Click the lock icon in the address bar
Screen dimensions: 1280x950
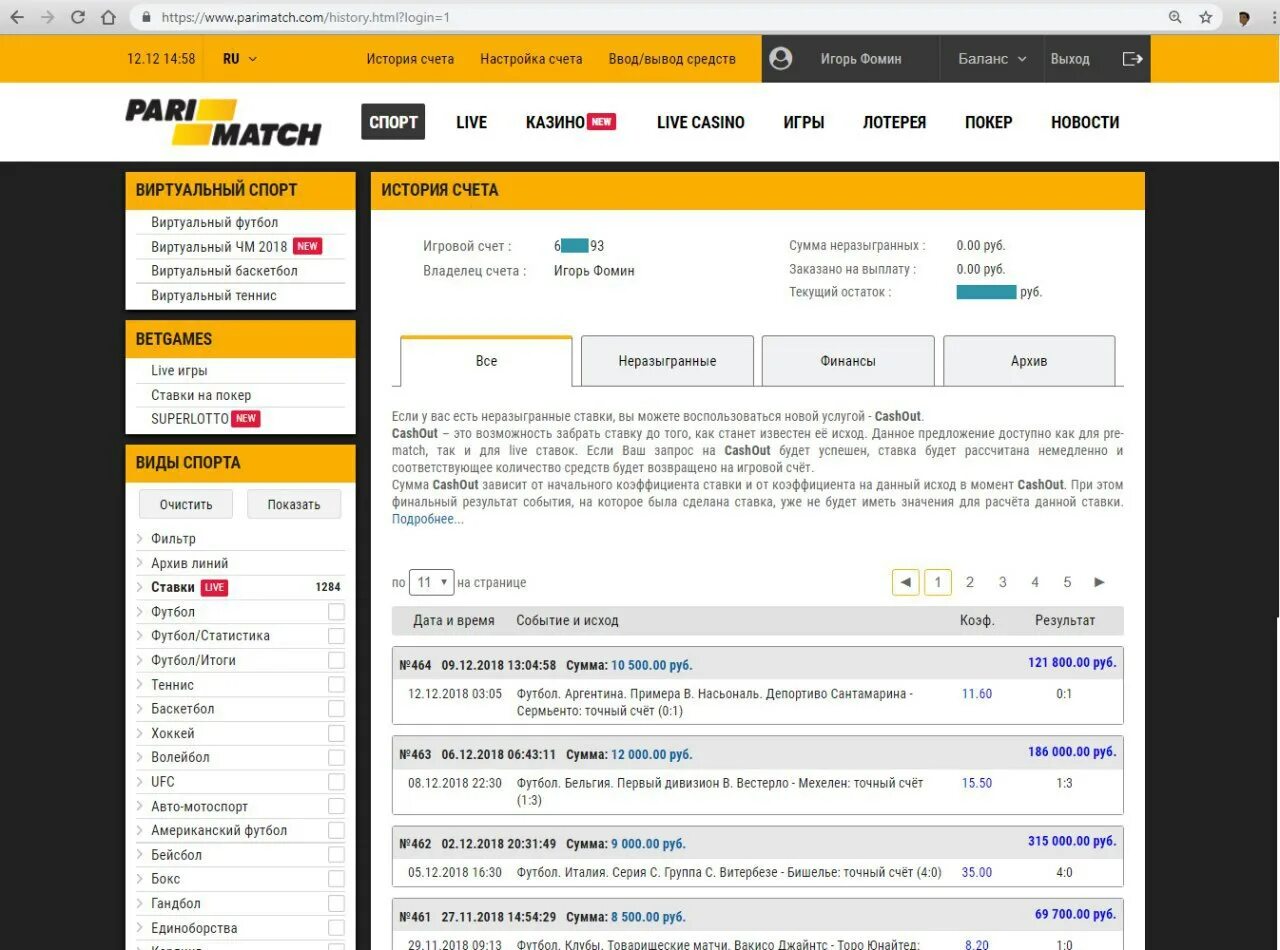click(x=146, y=17)
